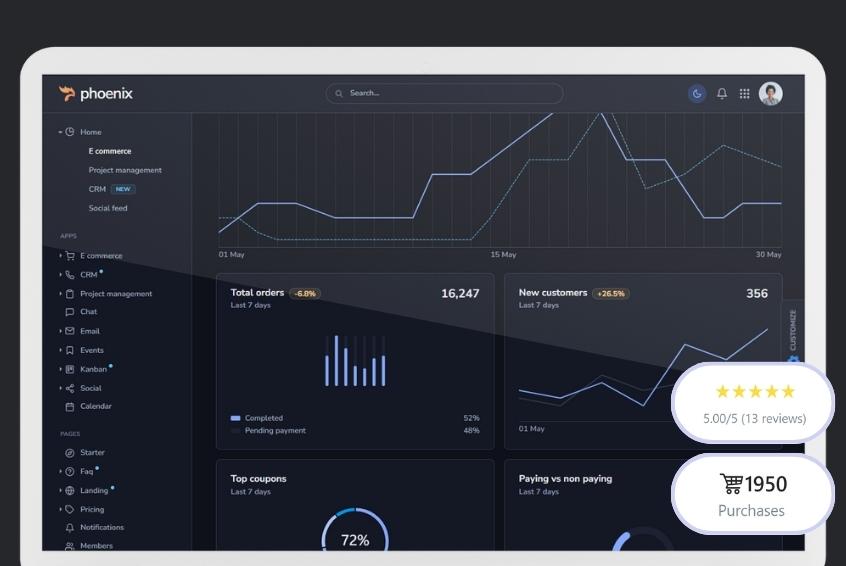Open the notifications bell
This screenshot has width=846, height=566.
pyautogui.click(x=721, y=94)
